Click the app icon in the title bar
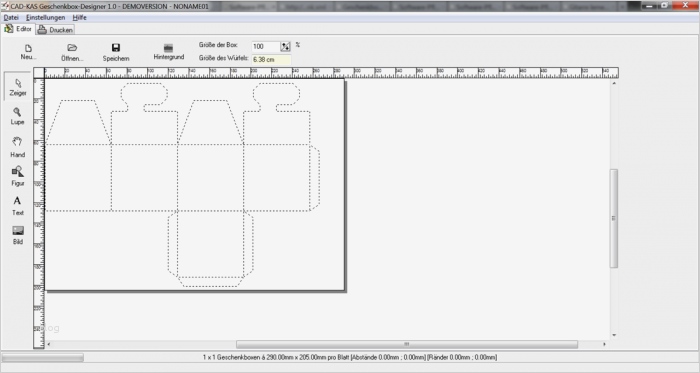Viewport: 700px width, 373px height. [x=5, y=6]
